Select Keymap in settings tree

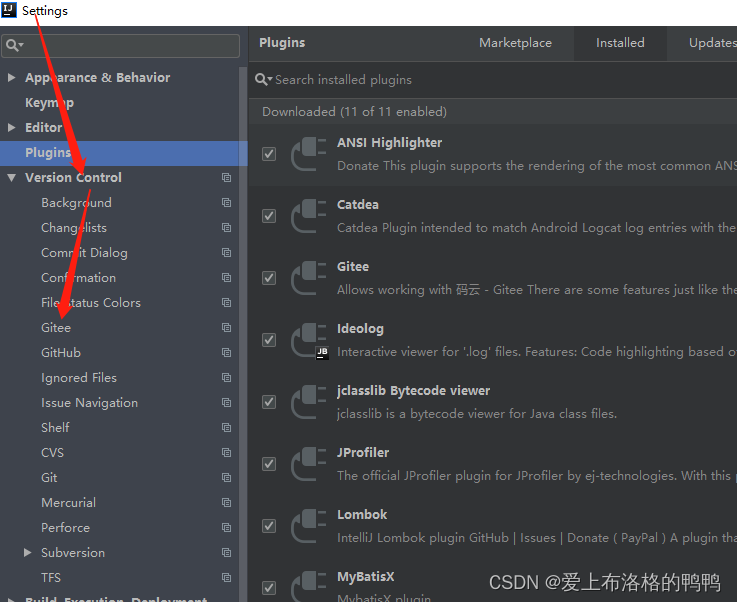[49, 102]
